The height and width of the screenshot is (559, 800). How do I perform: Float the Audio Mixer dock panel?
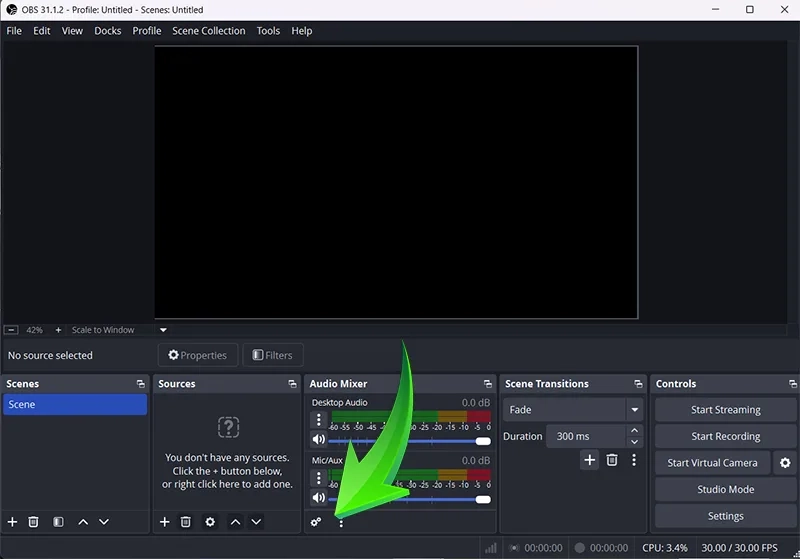tap(488, 384)
